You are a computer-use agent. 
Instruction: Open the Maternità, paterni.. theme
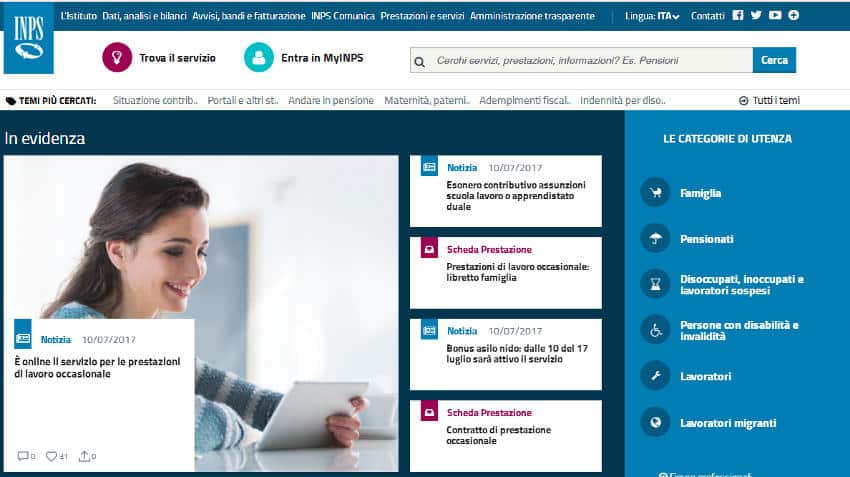pos(427,100)
